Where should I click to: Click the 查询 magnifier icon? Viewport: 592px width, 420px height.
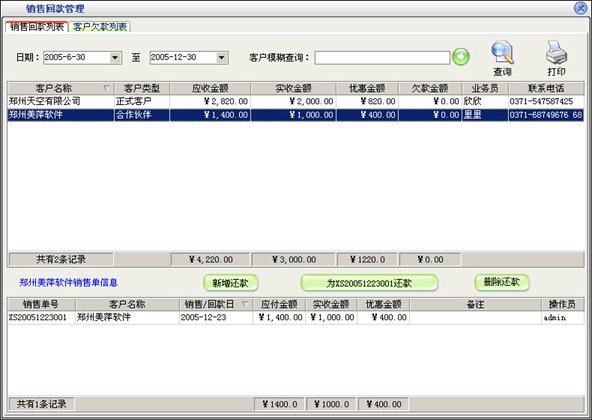pyautogui.click(x=502, y=53)
